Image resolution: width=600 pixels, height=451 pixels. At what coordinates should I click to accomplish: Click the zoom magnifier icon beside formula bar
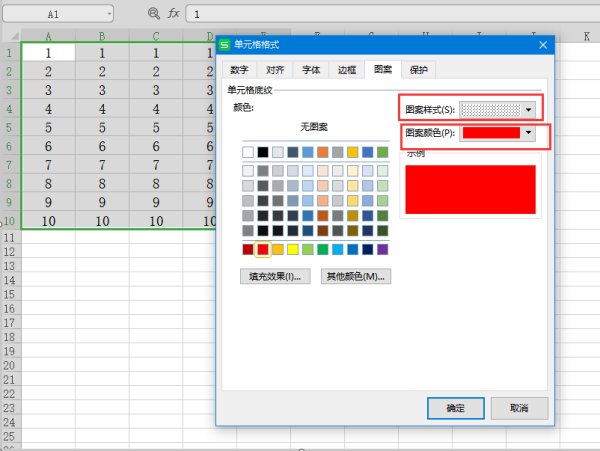point(154,14)
